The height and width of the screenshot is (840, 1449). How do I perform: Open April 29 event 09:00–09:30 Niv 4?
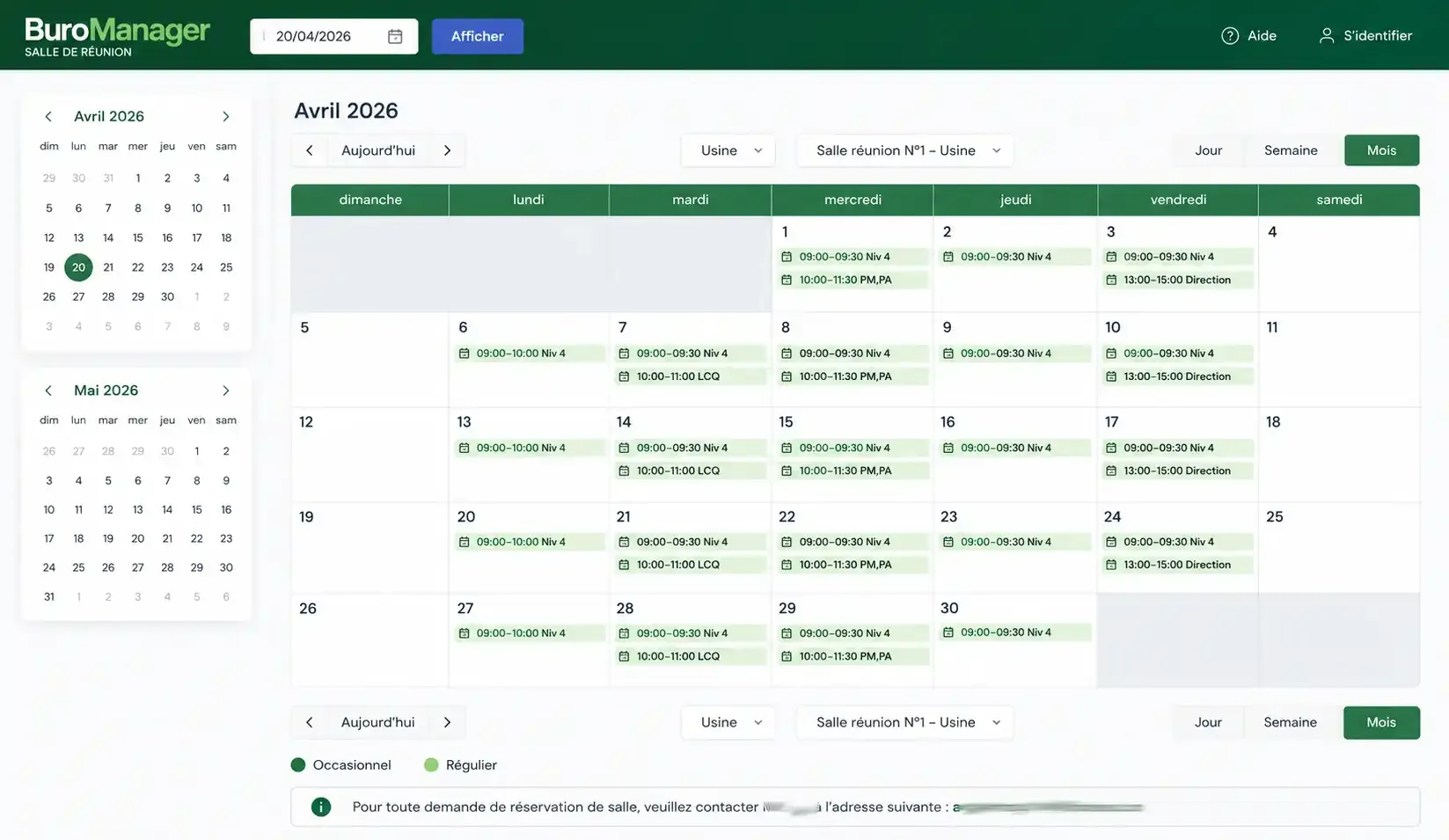853,633
